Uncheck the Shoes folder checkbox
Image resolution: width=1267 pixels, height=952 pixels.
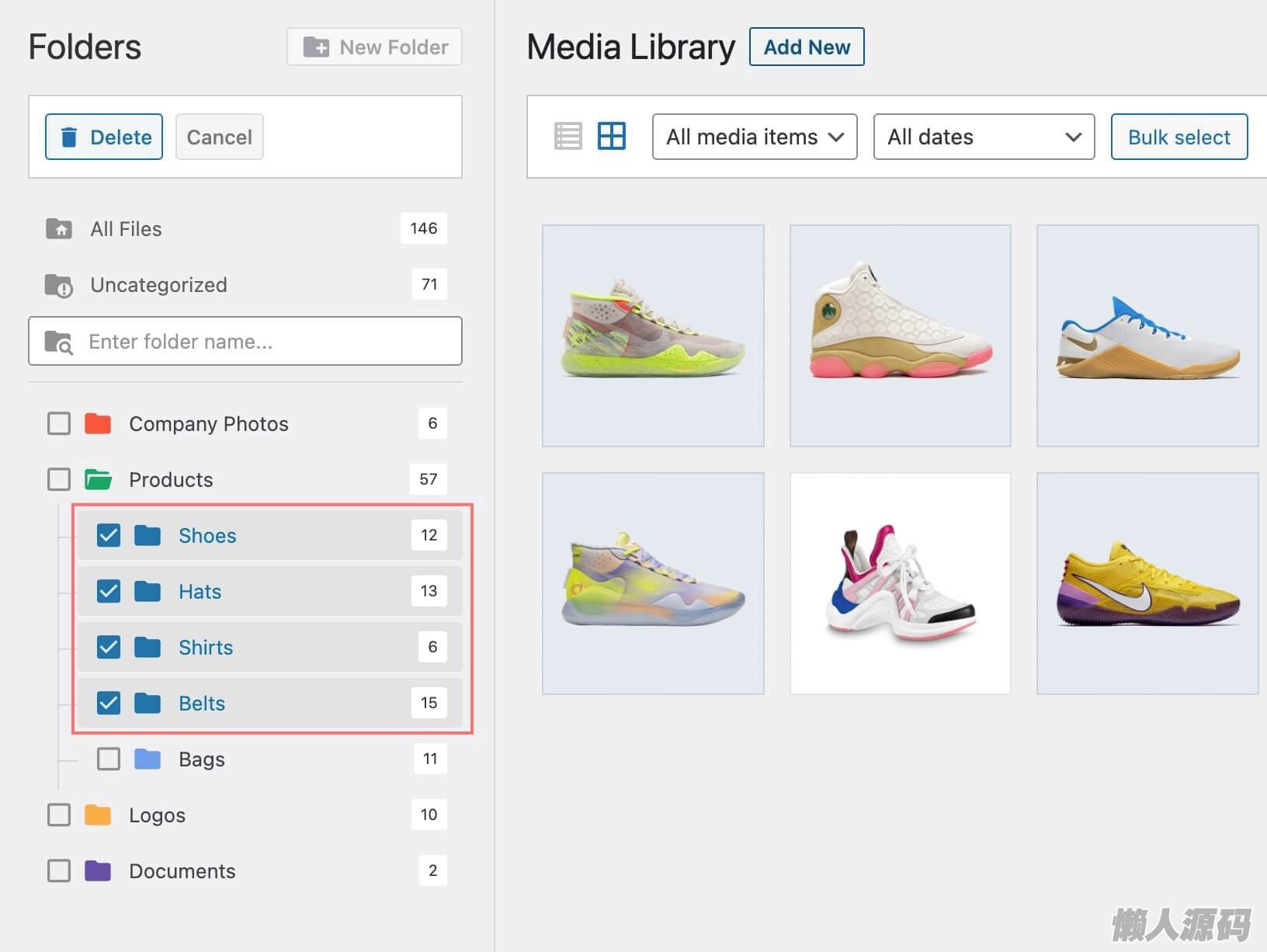[x=109, y=536]
